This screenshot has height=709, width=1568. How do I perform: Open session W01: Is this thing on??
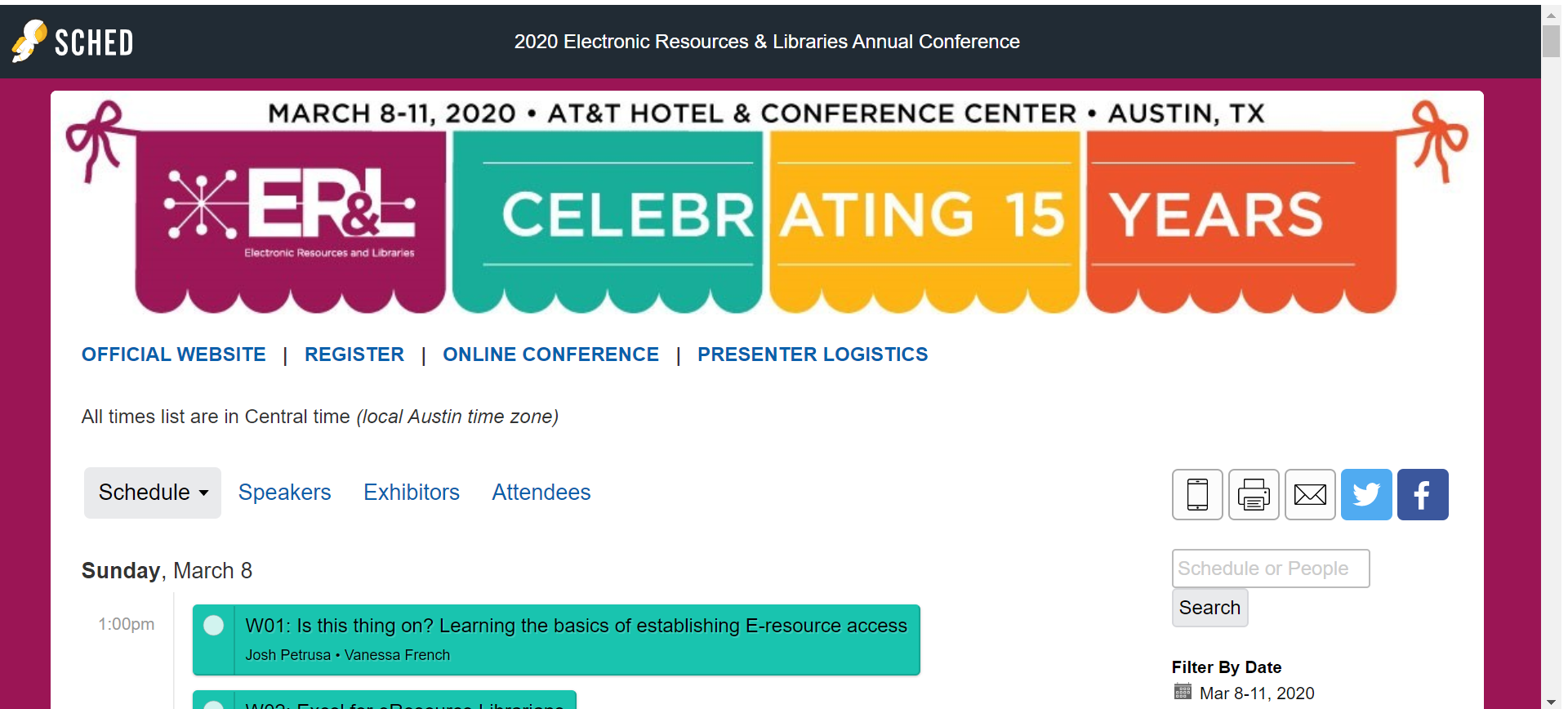click(x=577, y=626)
